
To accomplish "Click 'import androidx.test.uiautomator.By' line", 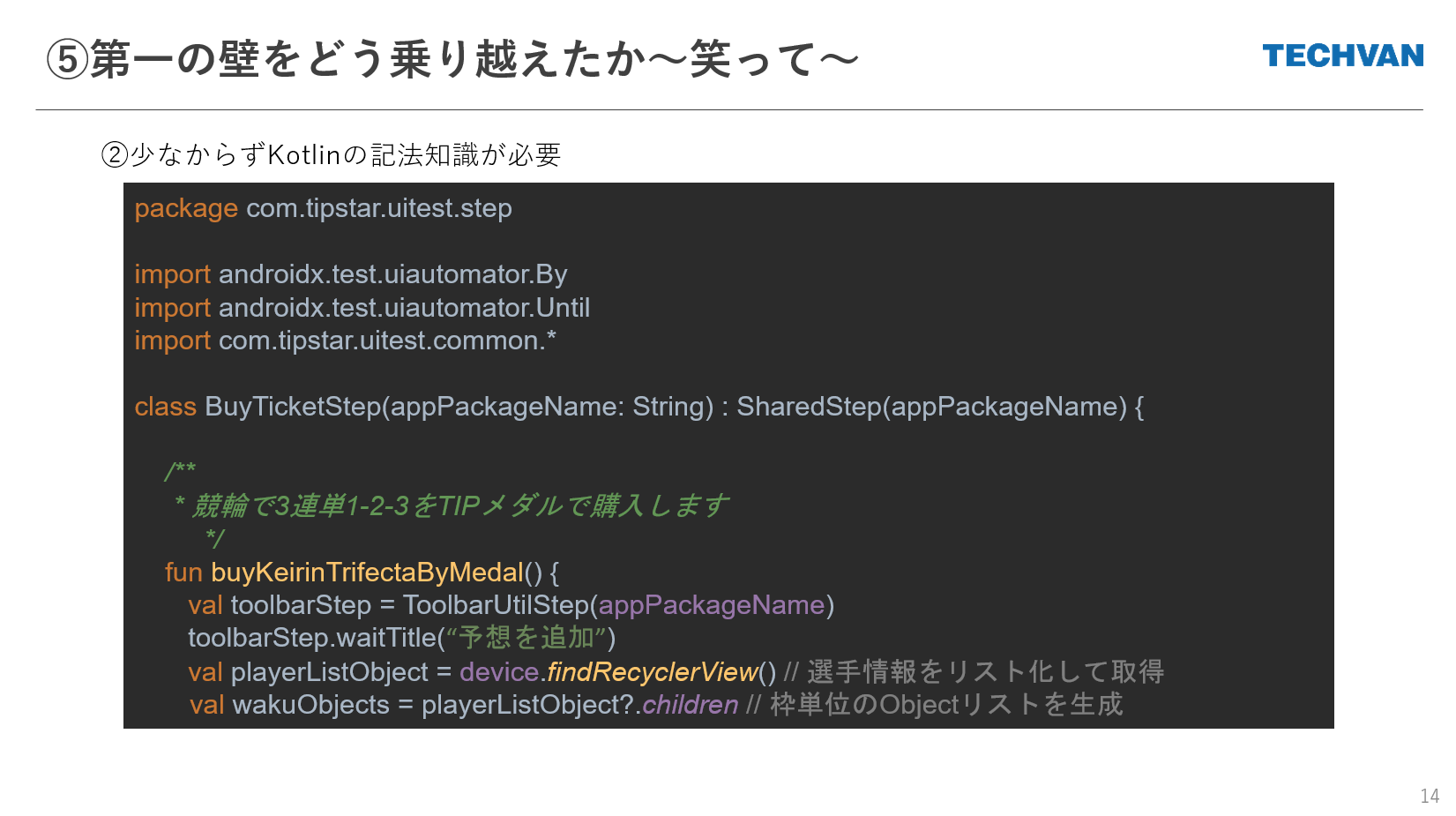I will pos(350,274).
